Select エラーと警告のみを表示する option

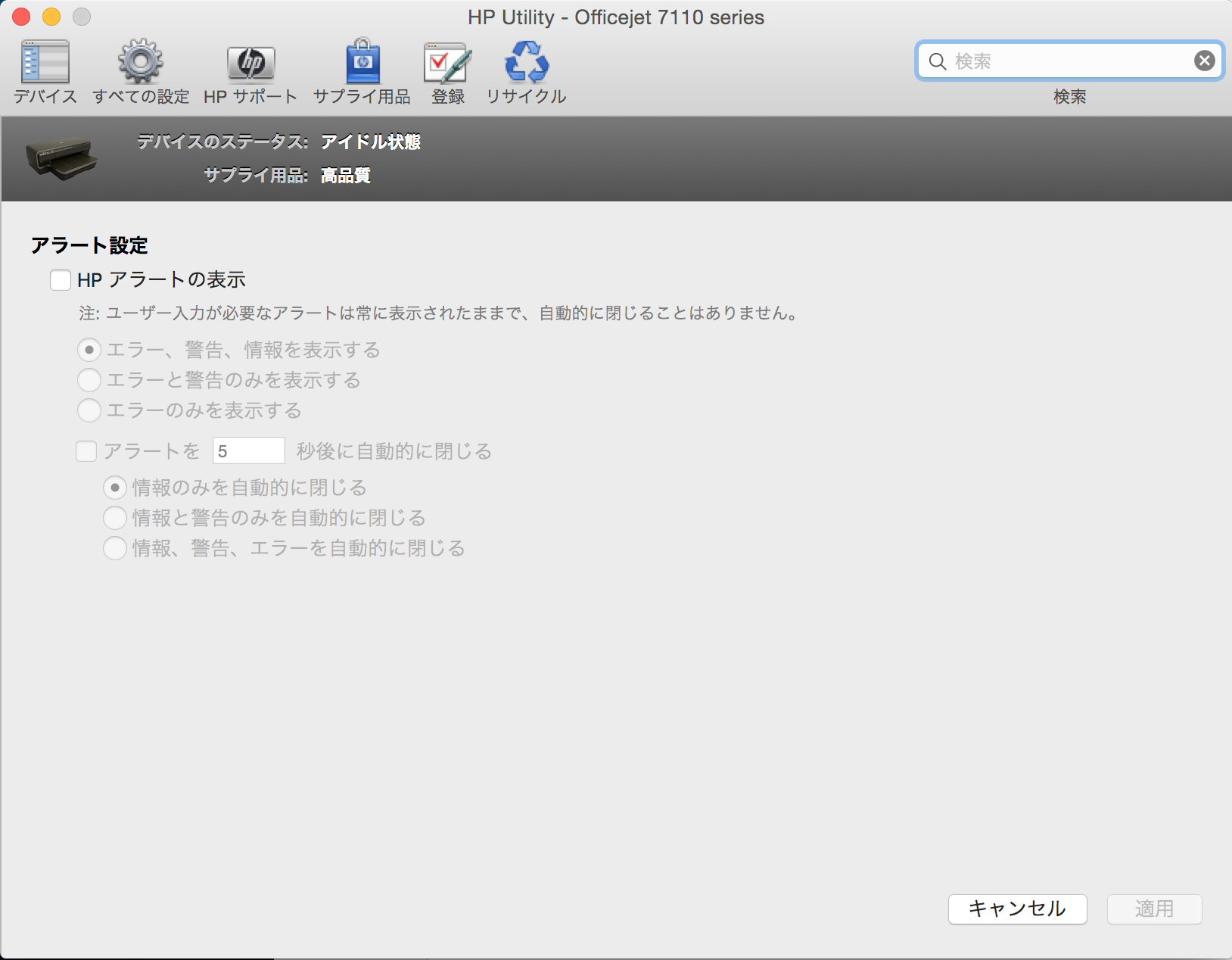[89, 380]
